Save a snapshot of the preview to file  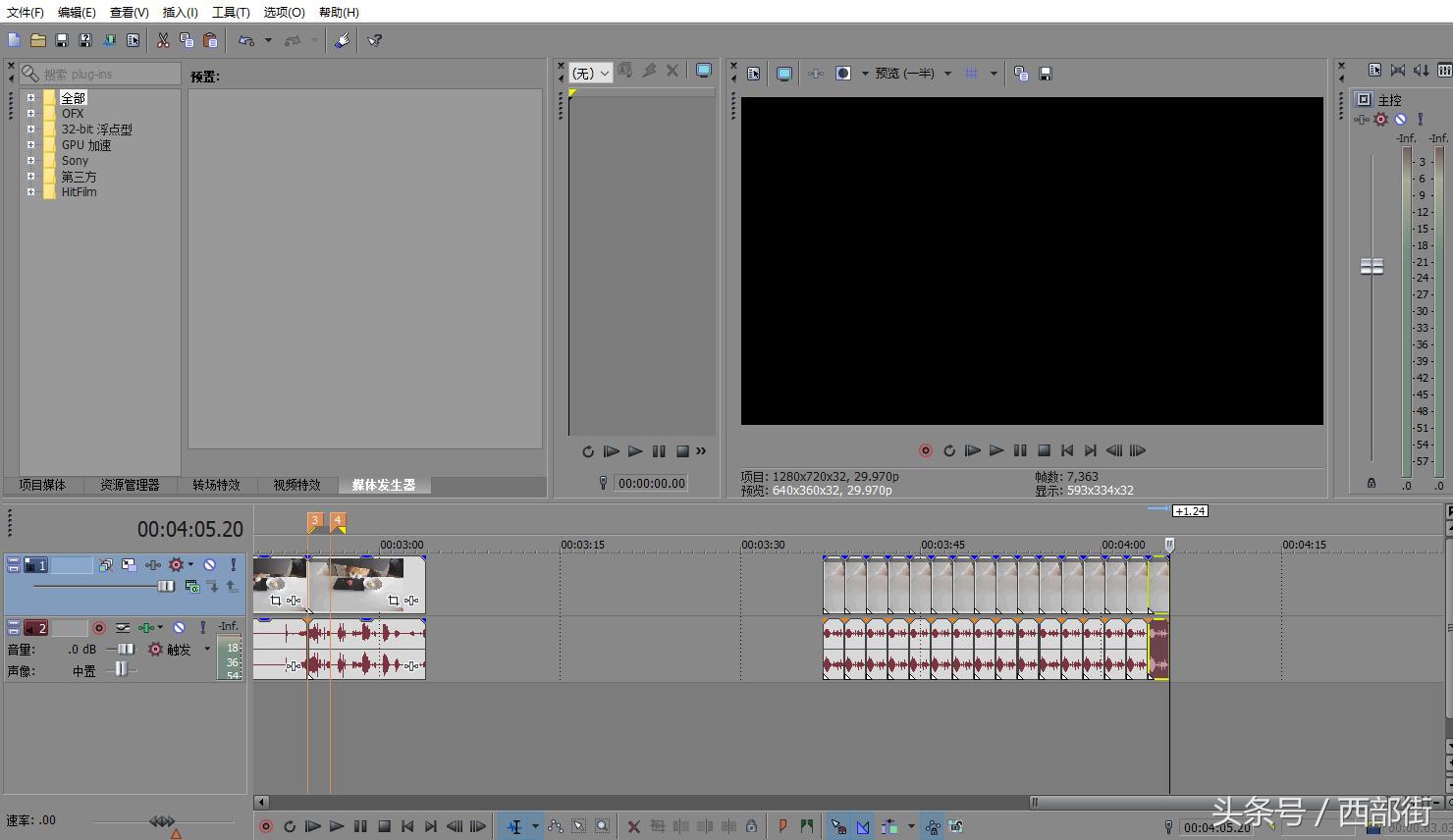click(1046, 74)
